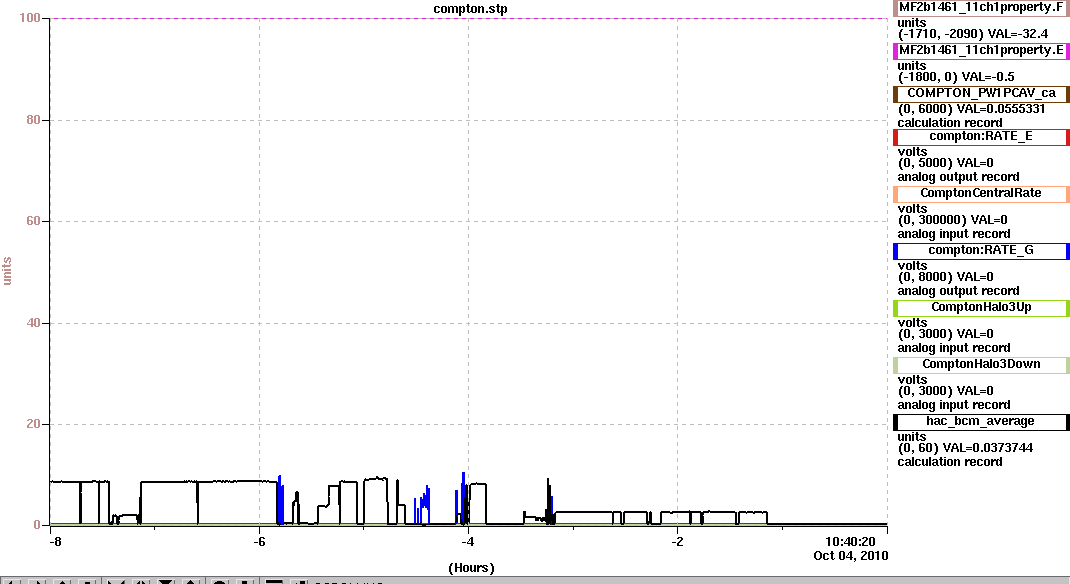The image size is (1070, 584).
Task: Click "analog input record" under ComptonHalo3Up
Action: pos(953,348)
